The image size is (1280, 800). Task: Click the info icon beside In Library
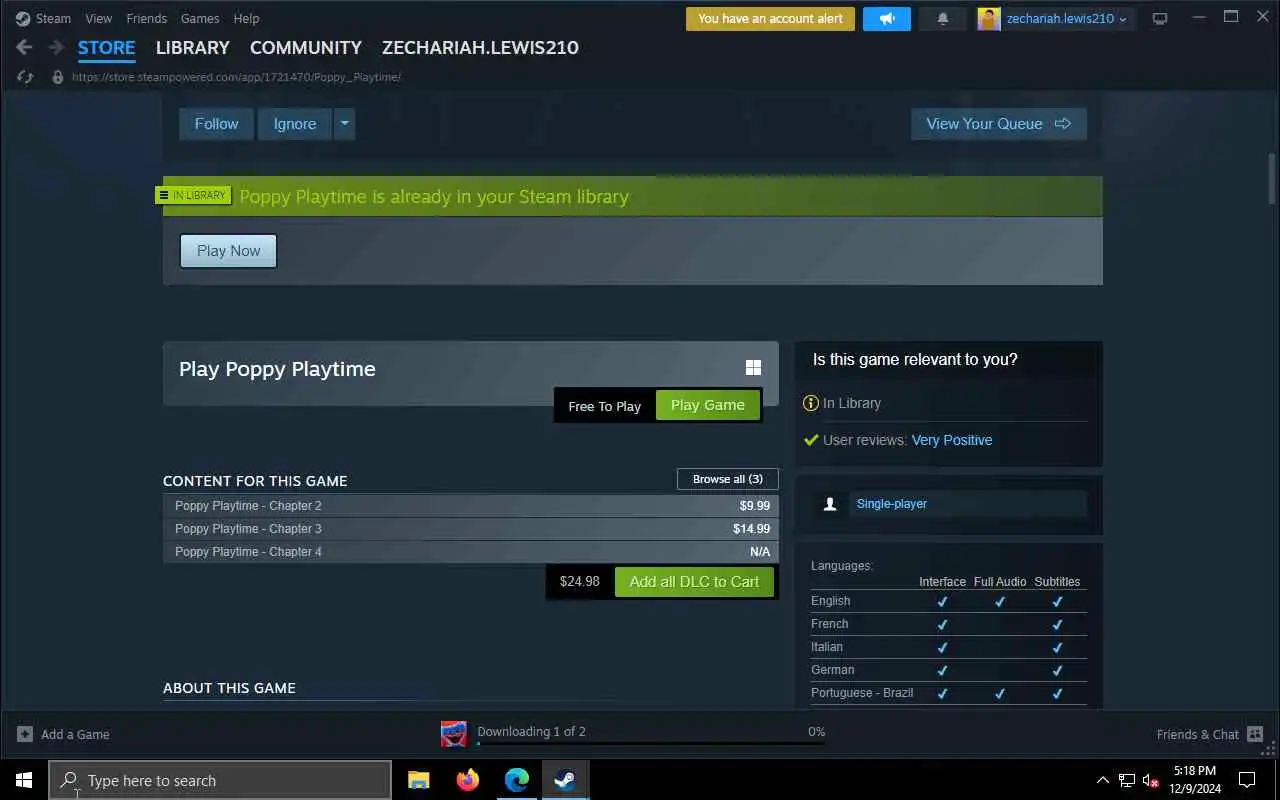(811, 403)
